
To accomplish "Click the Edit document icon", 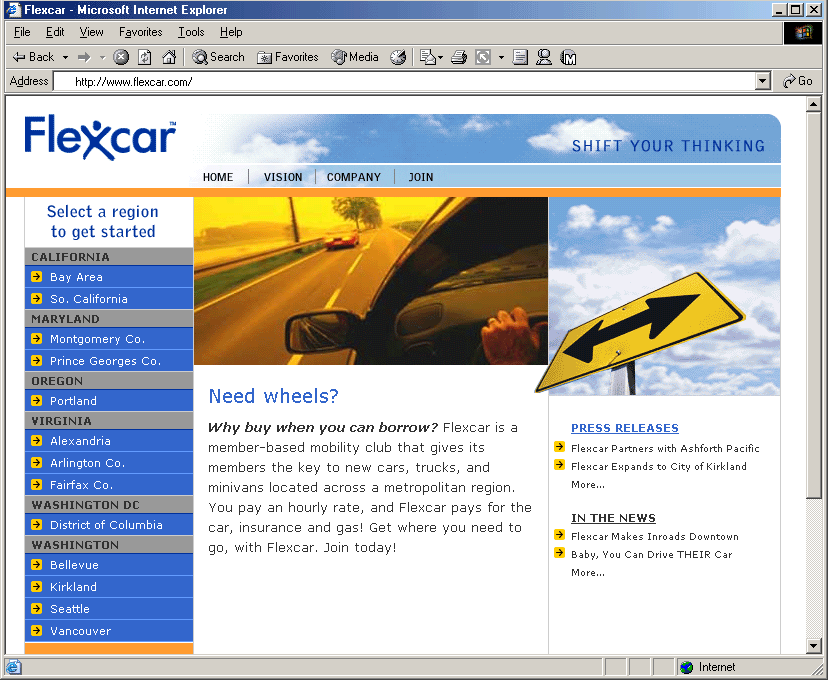I will click(520, 57).
